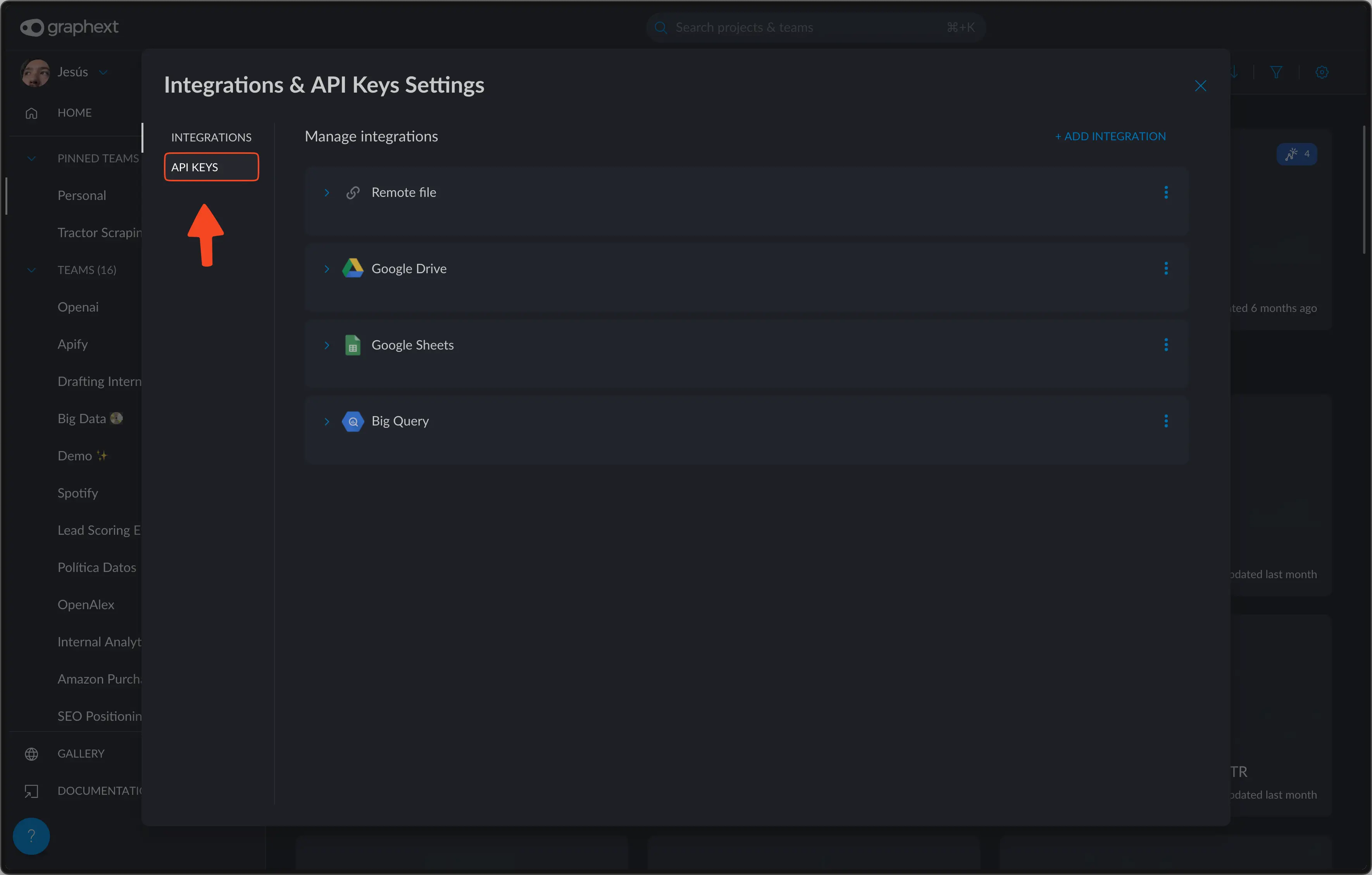Expand the Google Drive integration details
Screen dimensions: 1372x875
point(326,268)
